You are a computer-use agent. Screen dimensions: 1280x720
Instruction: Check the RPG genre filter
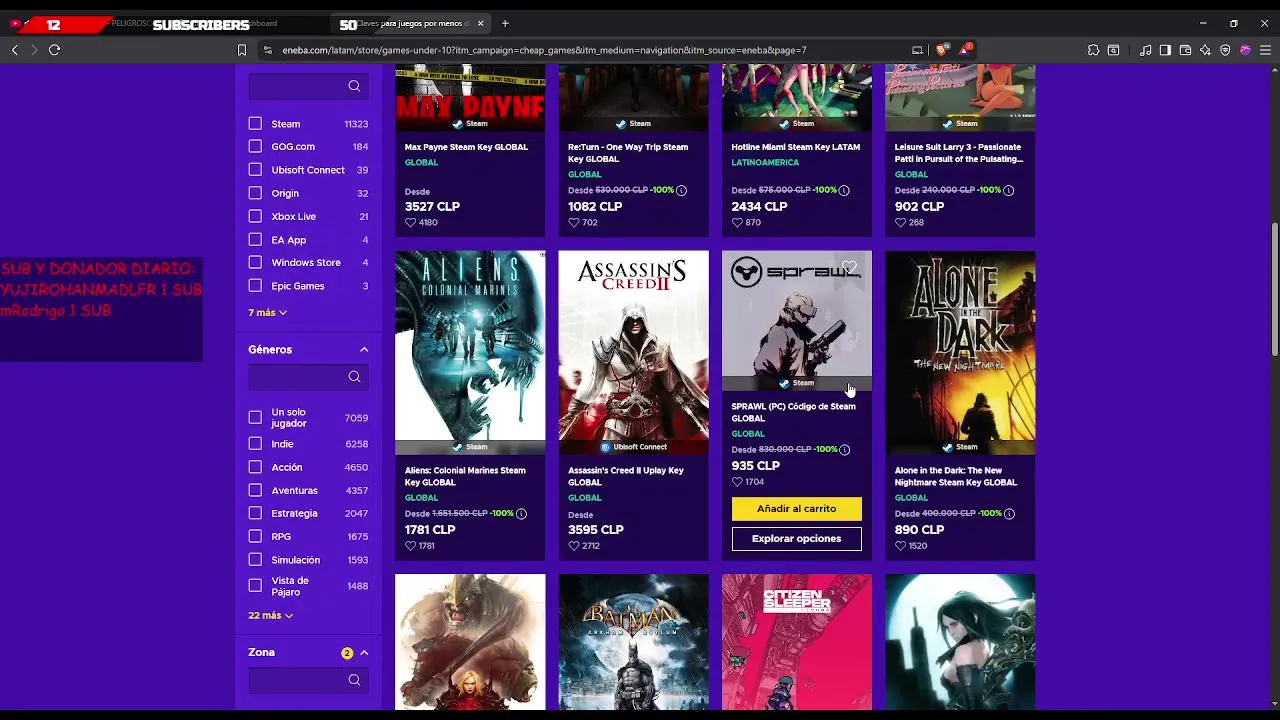tap(255, 537)
